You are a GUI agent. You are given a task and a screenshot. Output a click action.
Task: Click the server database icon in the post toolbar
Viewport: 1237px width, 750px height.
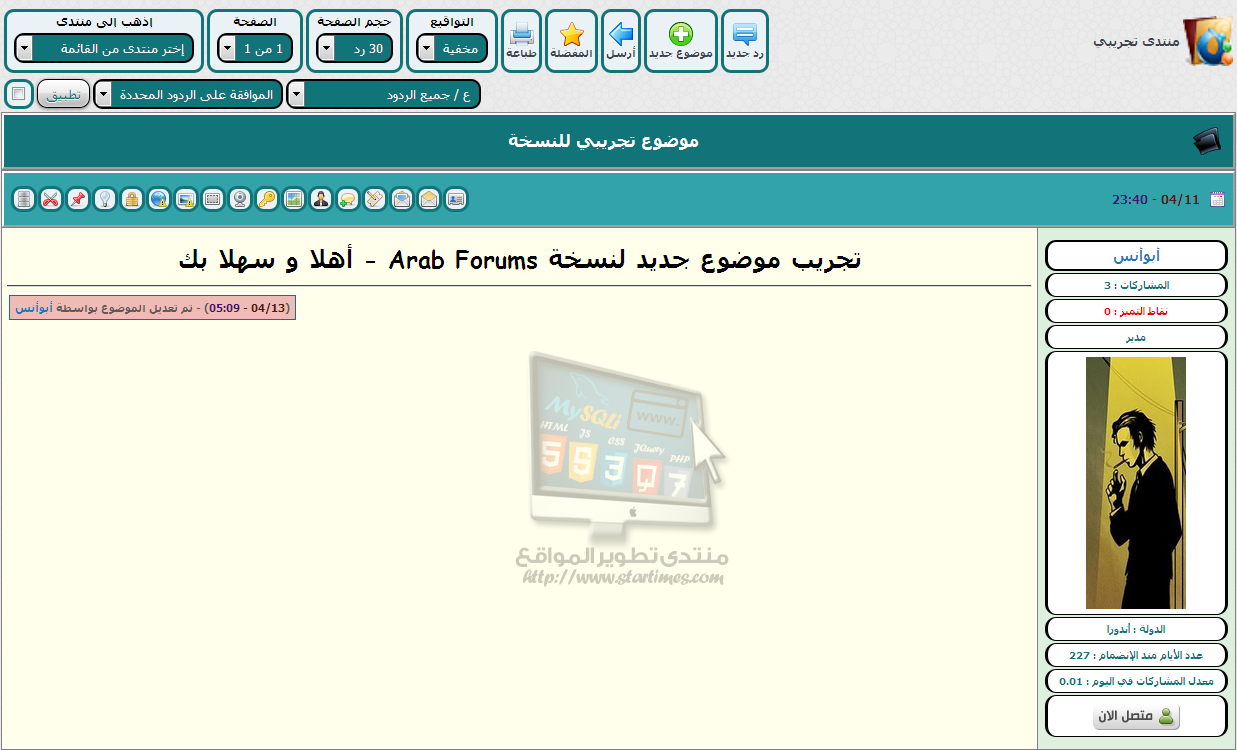[23, 199]
